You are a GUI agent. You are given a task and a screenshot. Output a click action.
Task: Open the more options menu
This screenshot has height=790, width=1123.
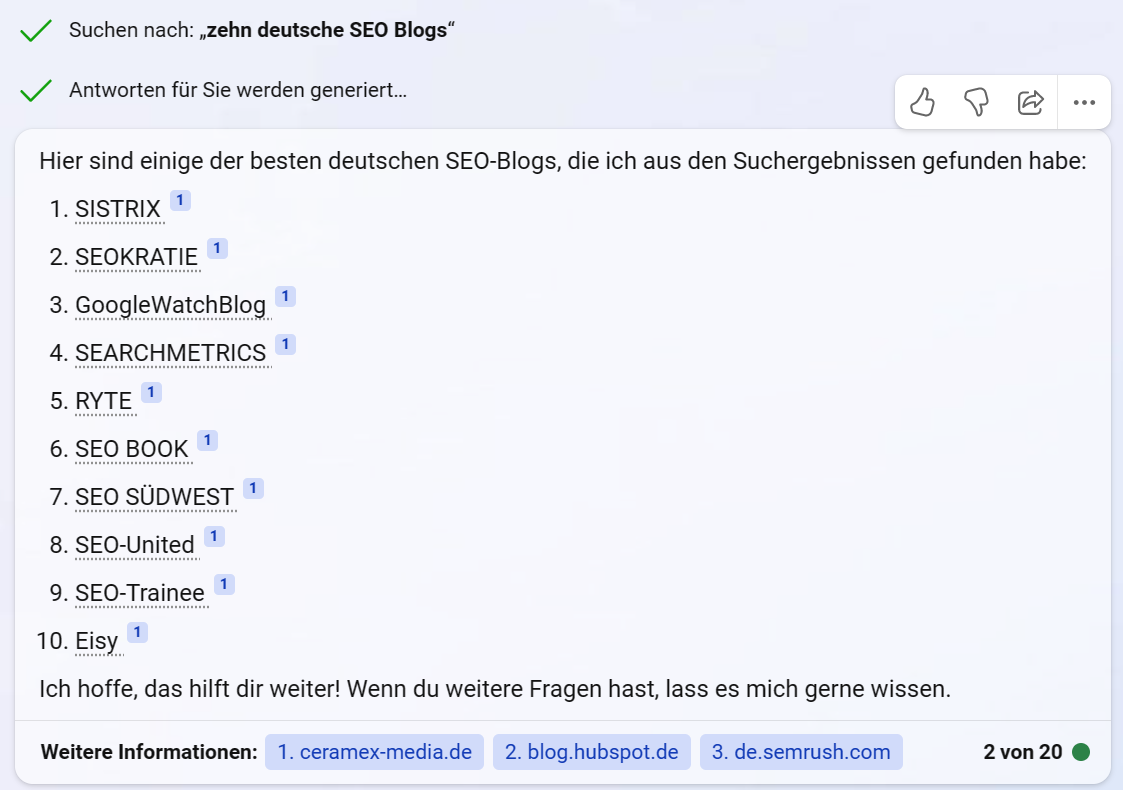(x=1085, y=102)
